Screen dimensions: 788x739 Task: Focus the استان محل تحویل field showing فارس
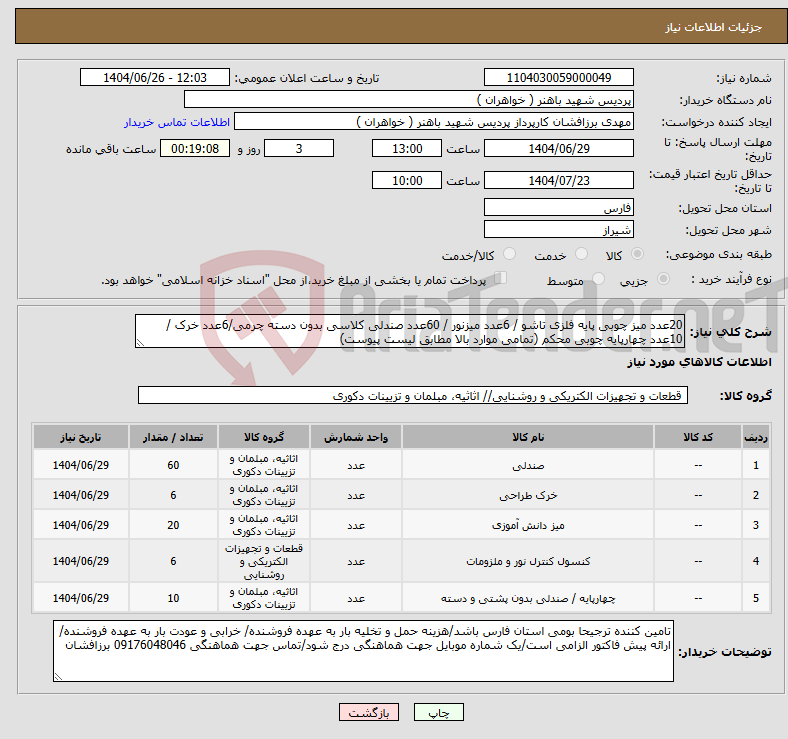tap(558, 208)
